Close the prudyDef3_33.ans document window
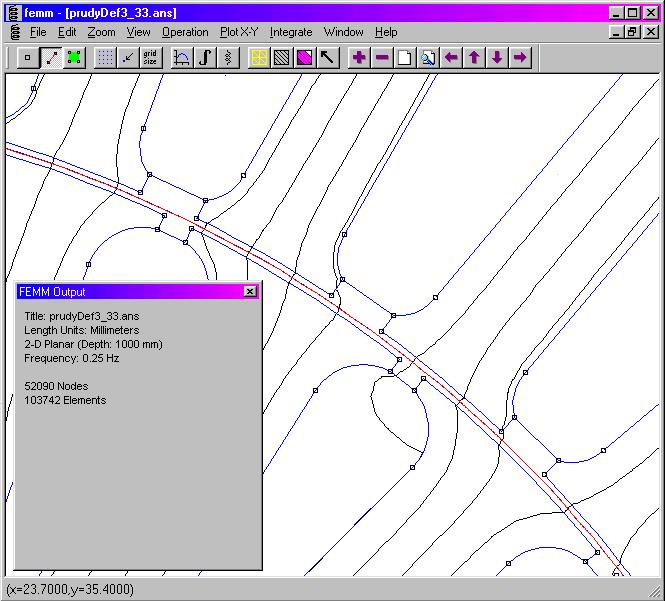This screenshot has height=601, width=665. pyautogui.click(x=651, y=32)
